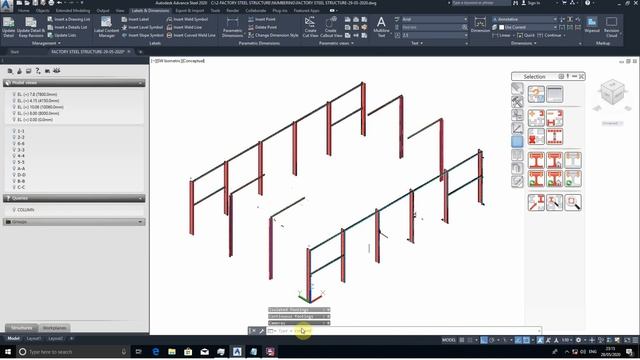Click the Create Cut View tool
Screen dimensions: 640x360
click(310, 27)
